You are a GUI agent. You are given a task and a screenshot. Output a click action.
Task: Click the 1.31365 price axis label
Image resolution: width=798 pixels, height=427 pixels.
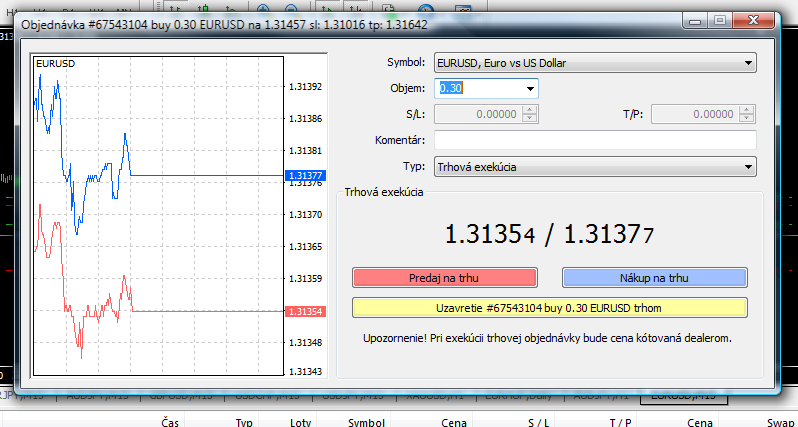[305, 247]
